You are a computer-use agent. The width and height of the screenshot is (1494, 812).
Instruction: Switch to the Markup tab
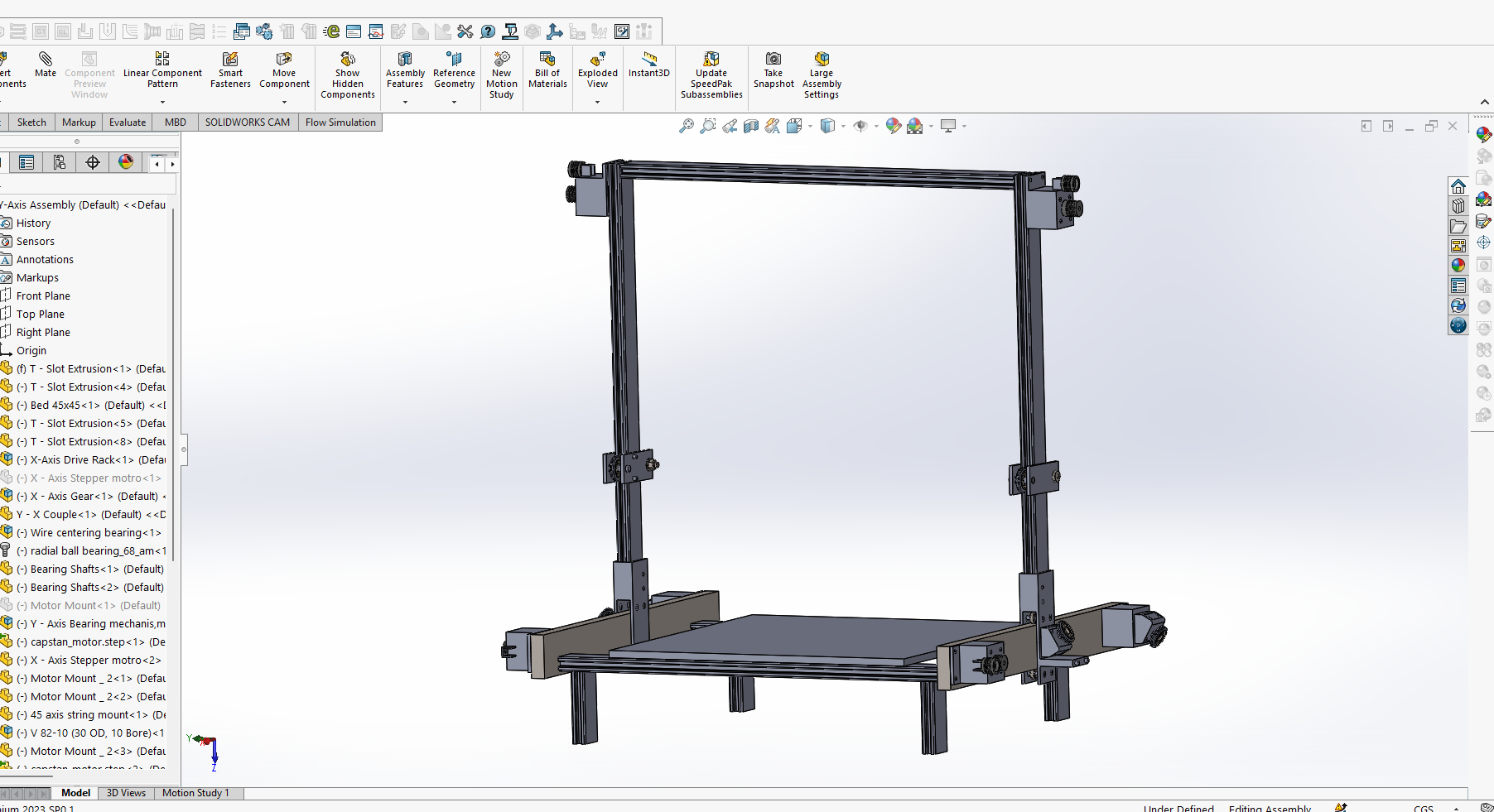(79, 123)
